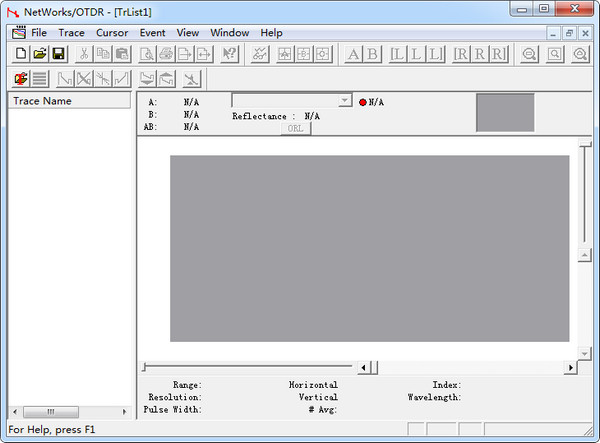The image size is (600, 443).
Task: Click the ORL button
Action: tap(296, 129)
